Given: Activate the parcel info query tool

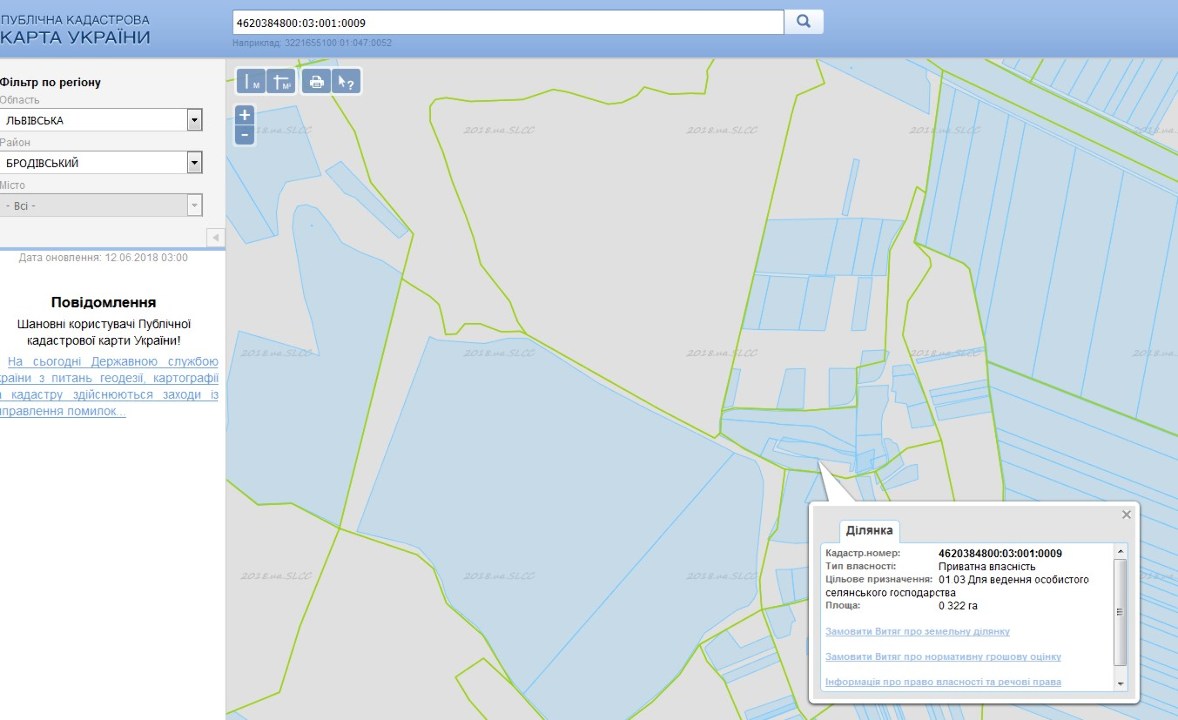Looking at the screenshot, I should pos(346,81).
